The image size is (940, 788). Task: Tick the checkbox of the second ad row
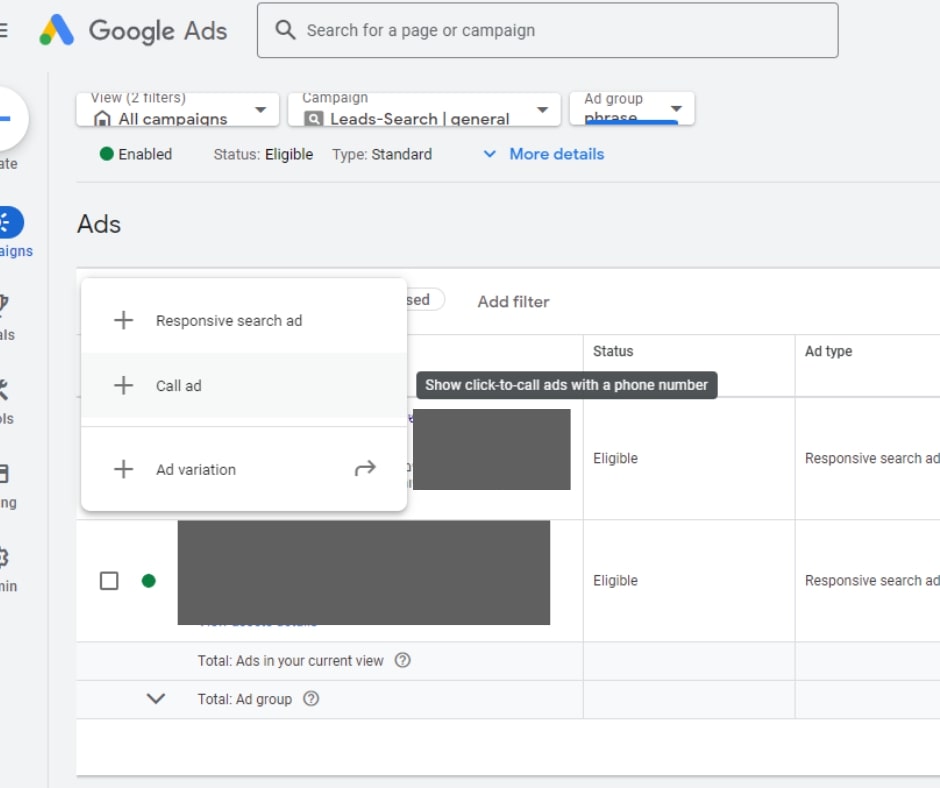pyautogui.click(x=109, y=581)
